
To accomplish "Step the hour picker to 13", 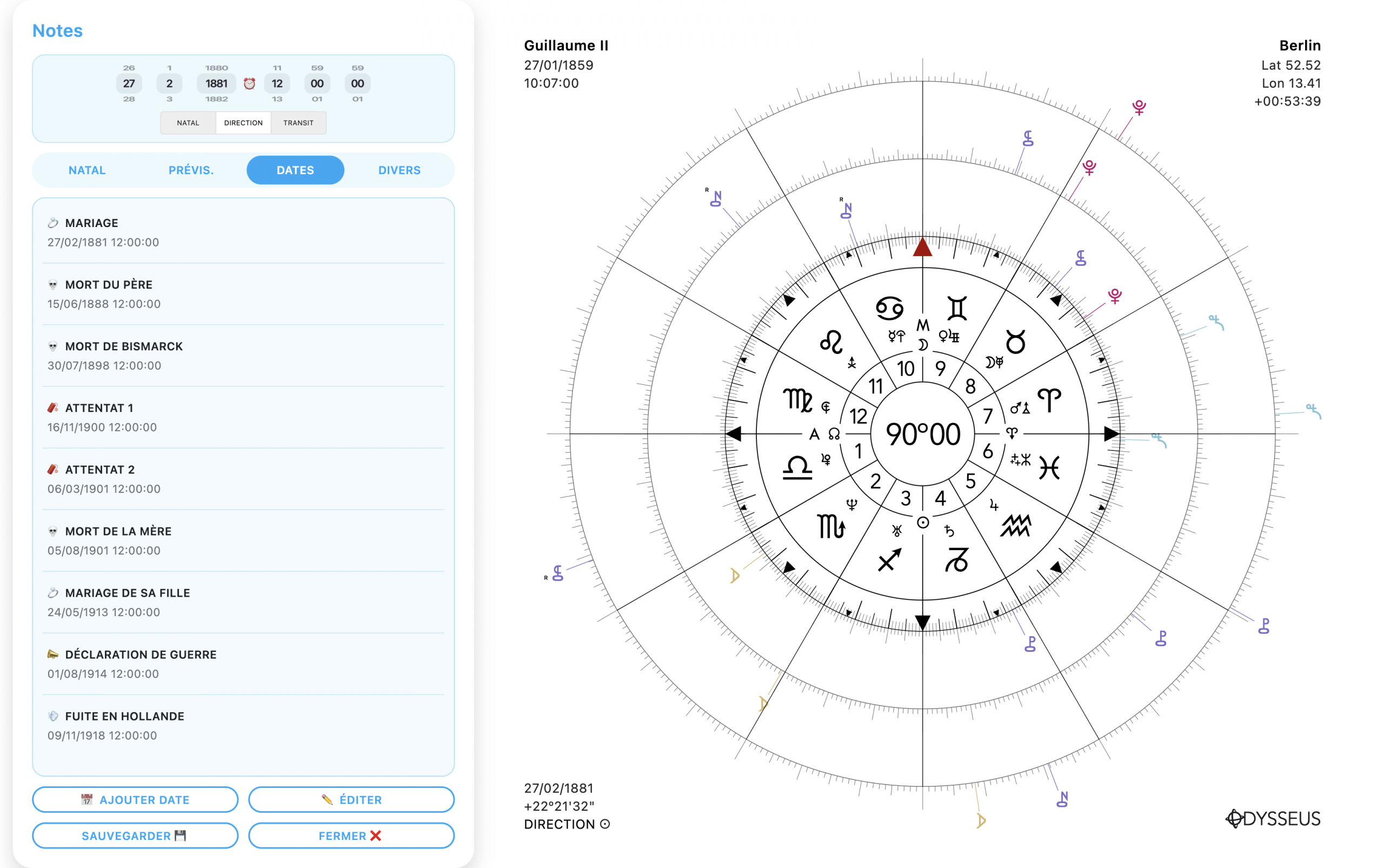I will 277,99.
